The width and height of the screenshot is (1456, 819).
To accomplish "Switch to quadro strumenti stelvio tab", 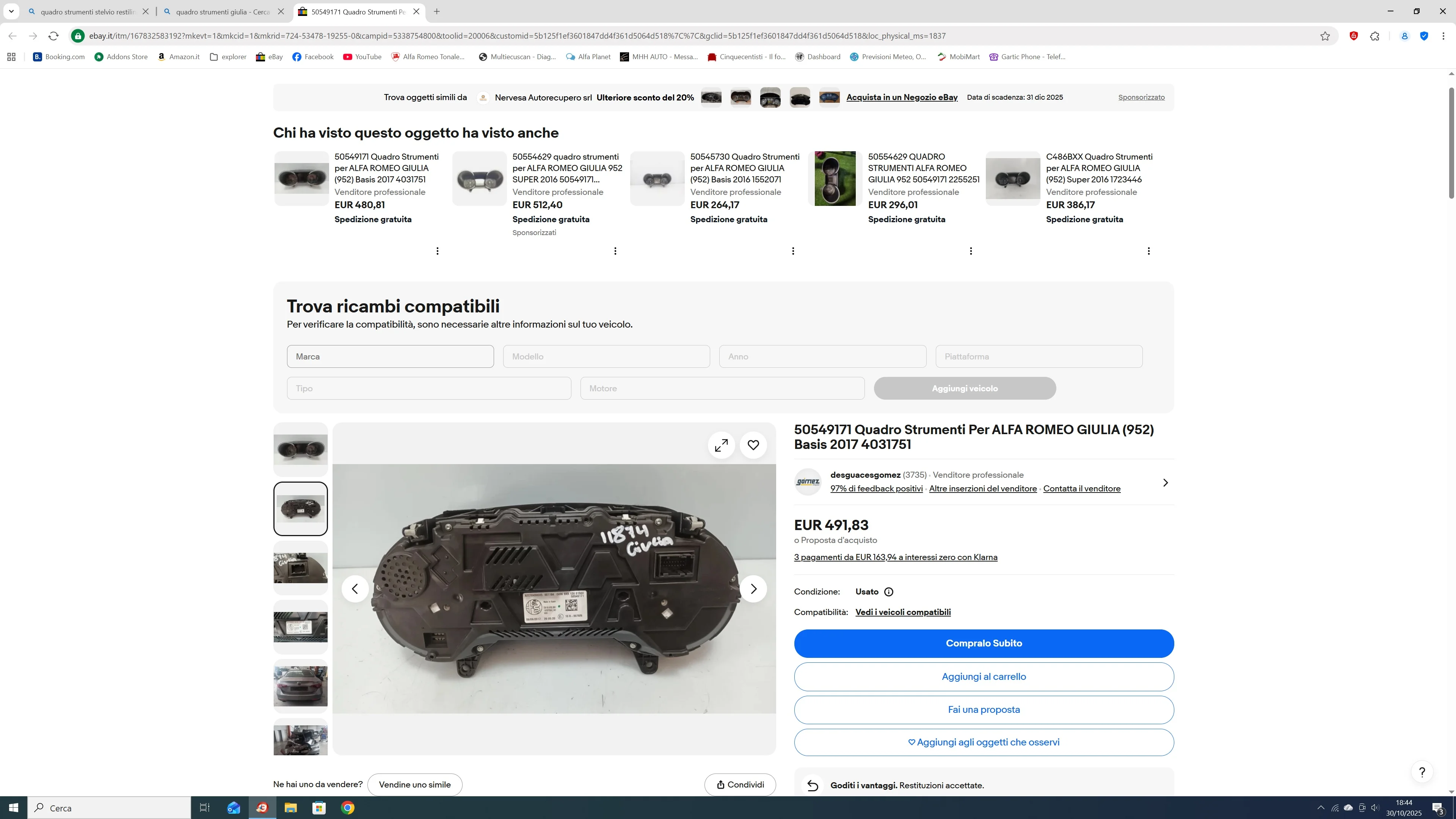I will pyautogui.click(x=88, y=12).
